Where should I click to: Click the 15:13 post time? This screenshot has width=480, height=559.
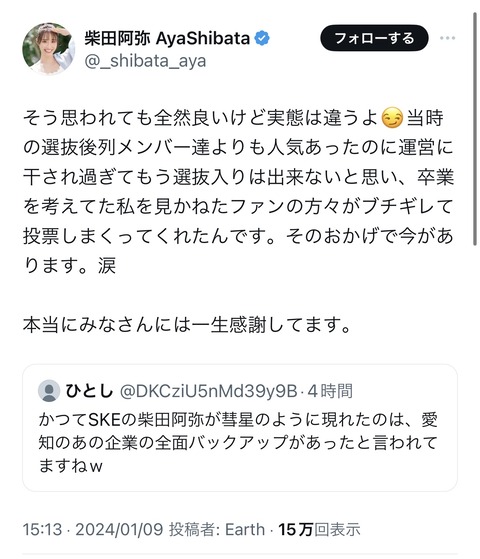point(42,529)
